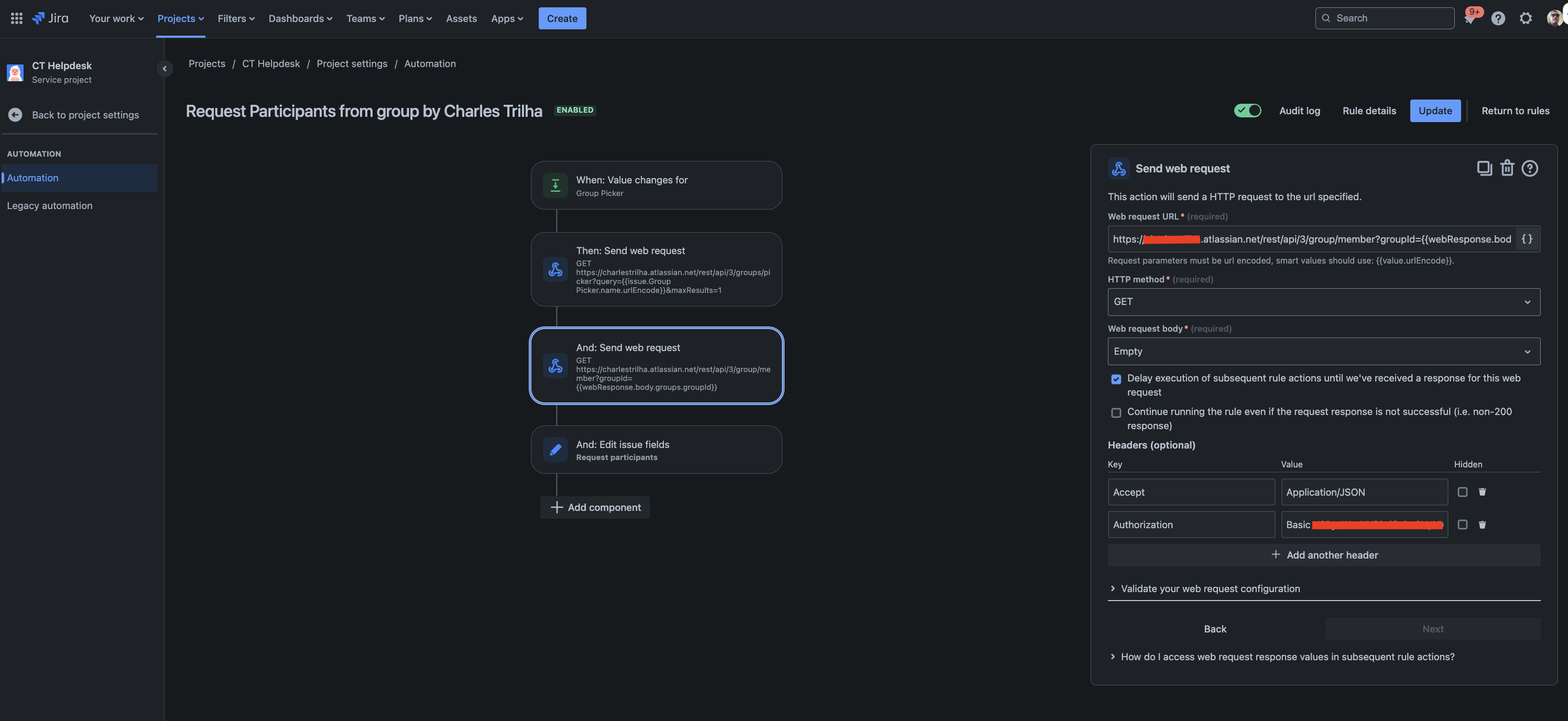Viewport: 1568px width, 721px height.
Task: Click the Update button
Action: click(x=1435, y=111)
